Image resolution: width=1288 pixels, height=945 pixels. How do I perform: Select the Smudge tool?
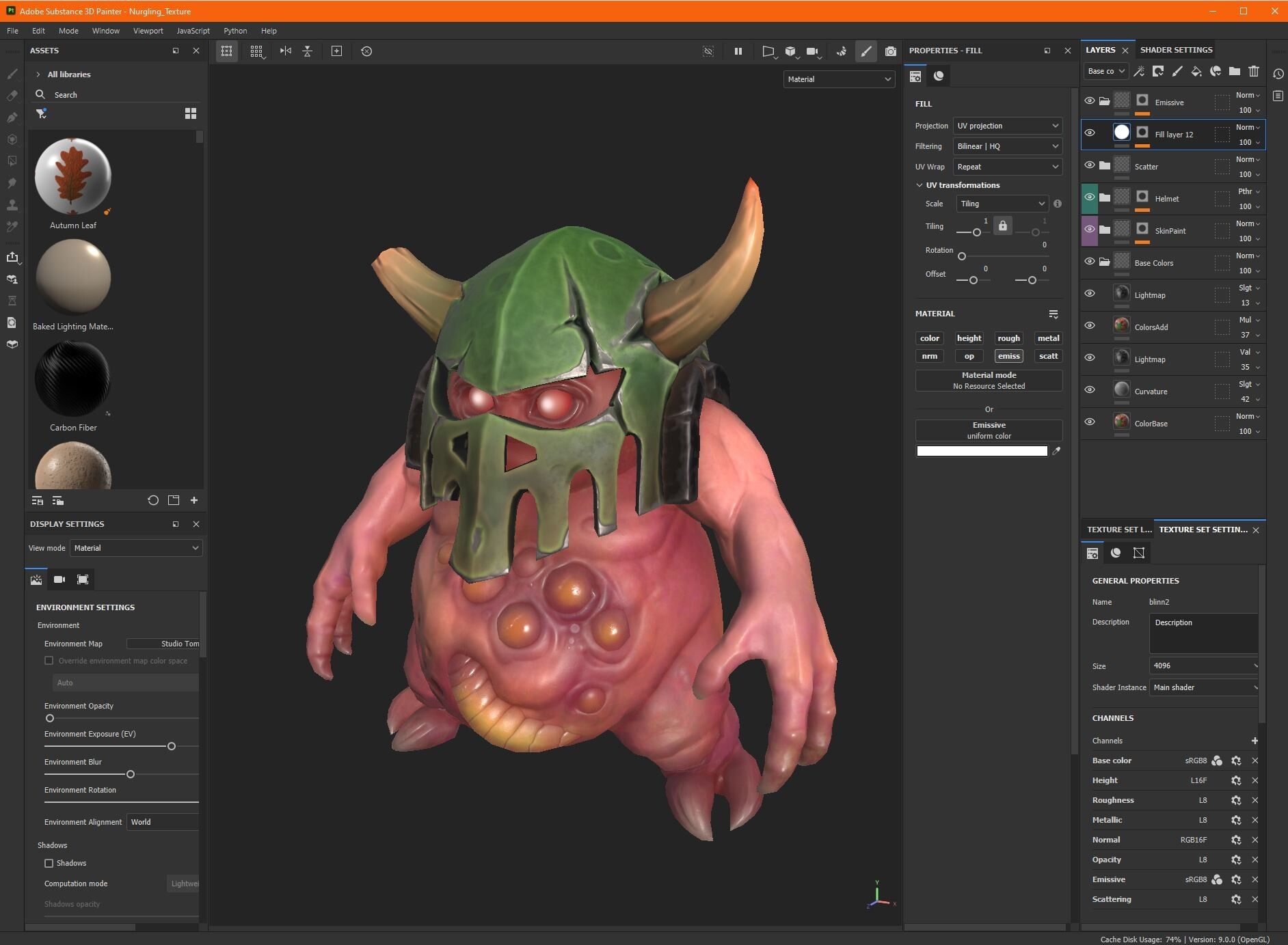[12, 183]
